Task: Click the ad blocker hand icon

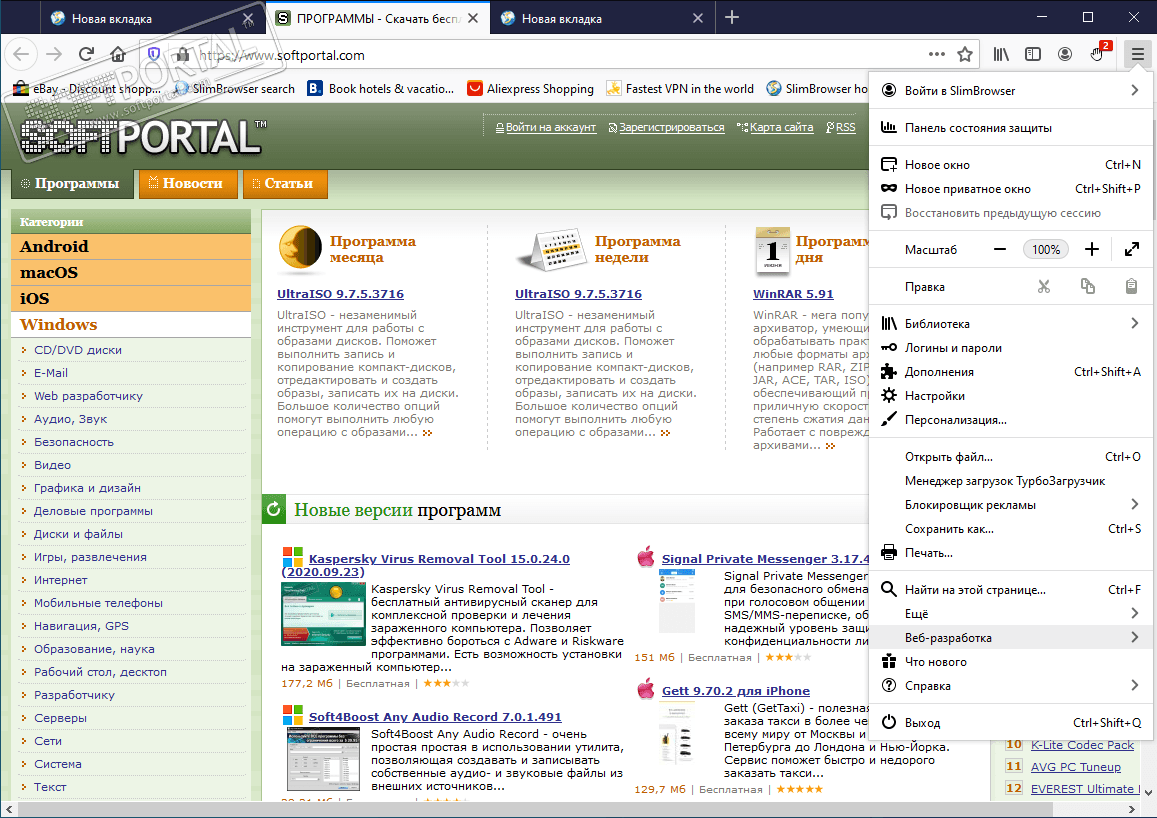Action: (x=1099, y=53)
